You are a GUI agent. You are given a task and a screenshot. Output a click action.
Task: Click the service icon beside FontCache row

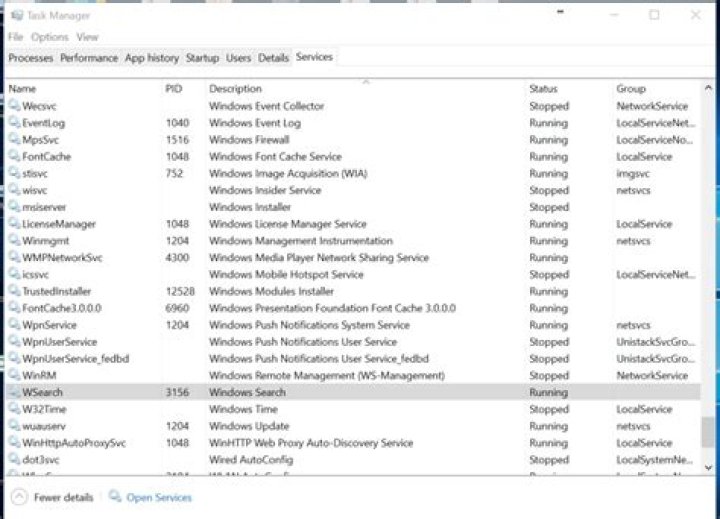(x=14, y=156)
